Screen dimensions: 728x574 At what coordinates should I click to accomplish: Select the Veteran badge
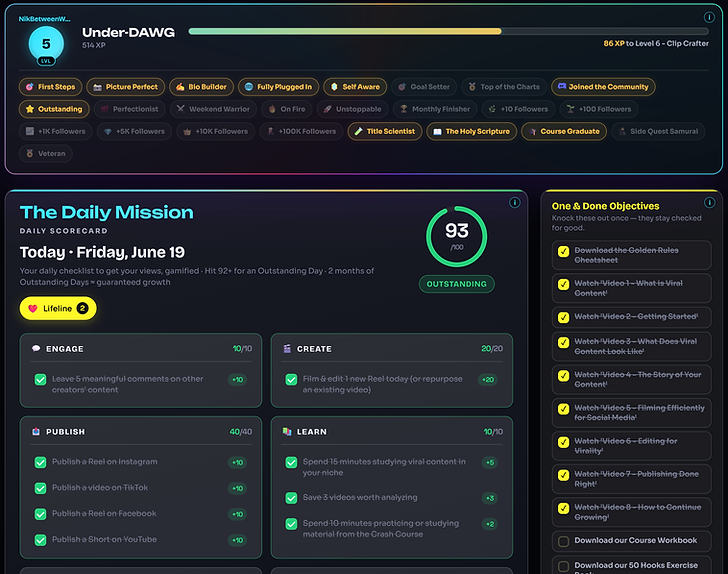(46, 154)
